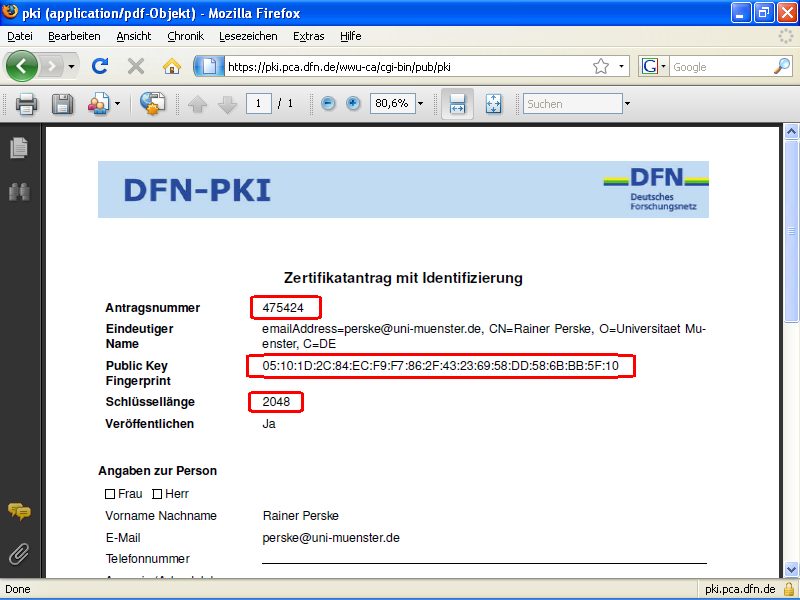Open the document search binoculars tool
800x600 pixels.
pos(17,191)
